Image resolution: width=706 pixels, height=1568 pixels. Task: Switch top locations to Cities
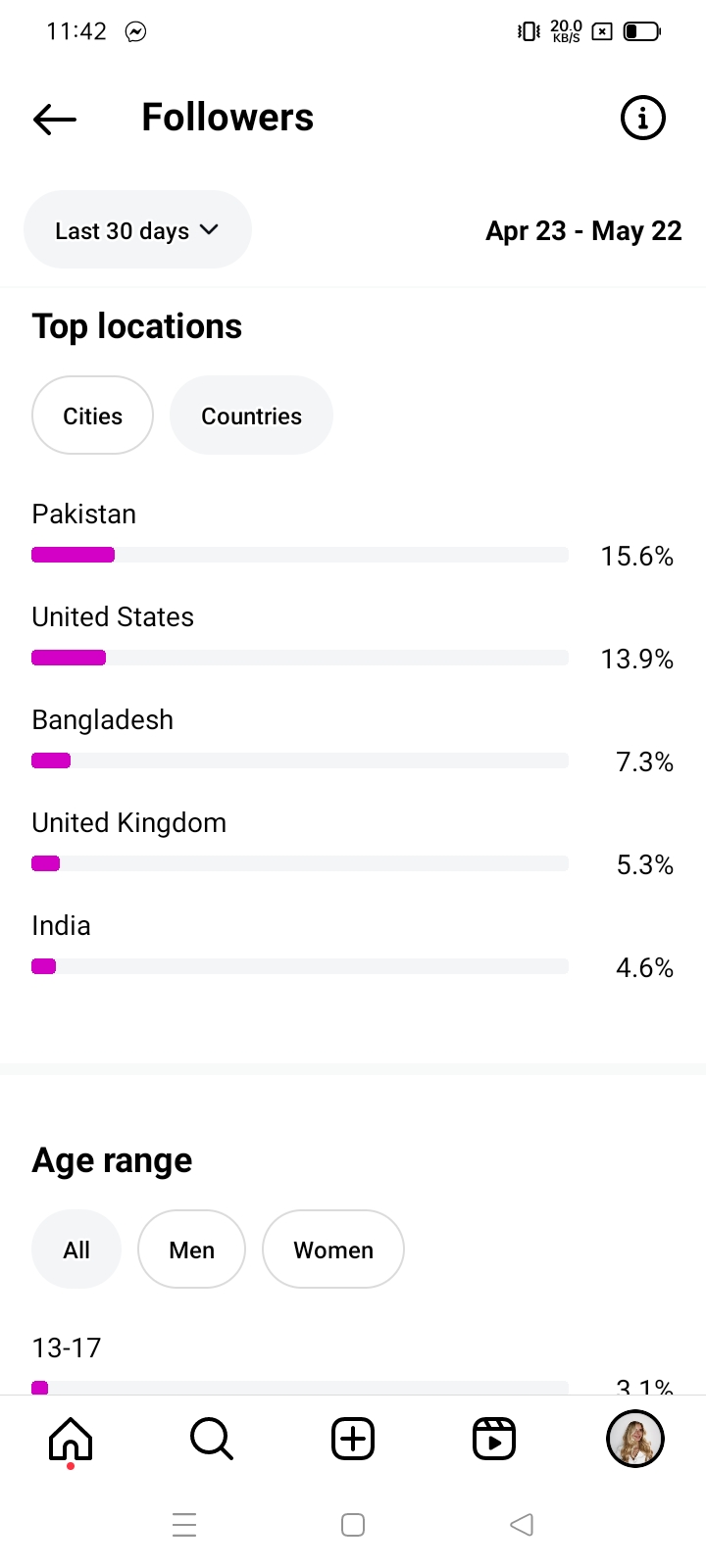(93, 416)
